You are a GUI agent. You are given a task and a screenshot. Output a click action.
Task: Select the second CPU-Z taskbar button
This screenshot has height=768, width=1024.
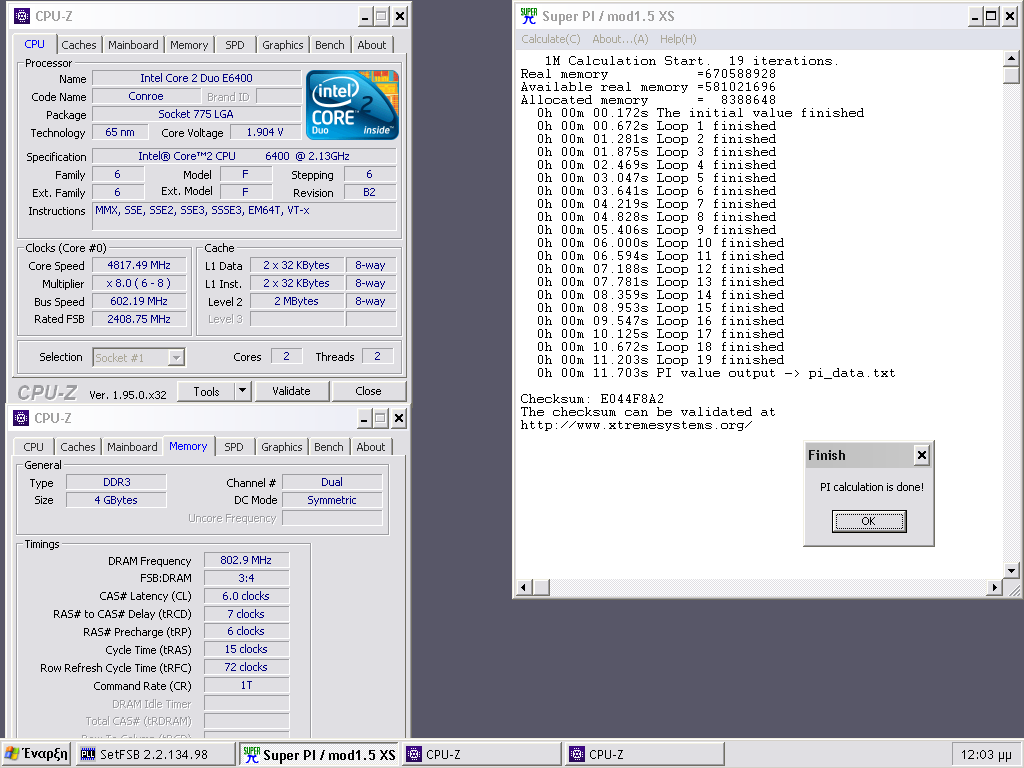click(x=645, y=754)
